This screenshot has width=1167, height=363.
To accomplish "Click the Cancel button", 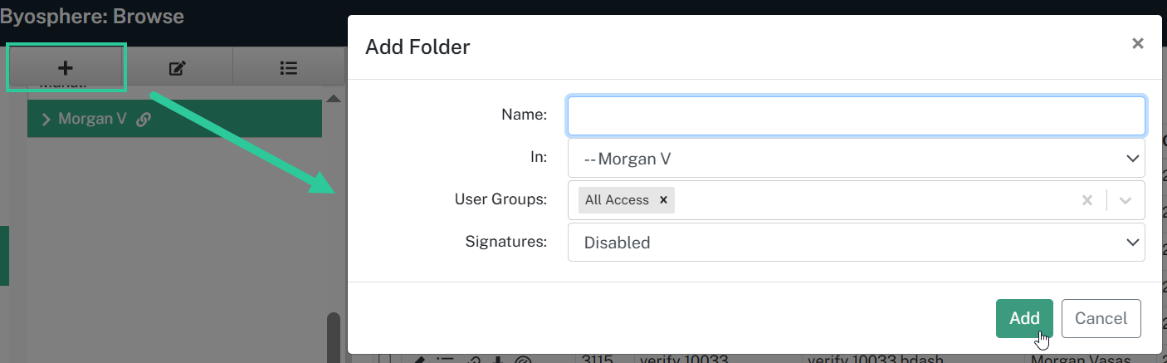I will point(1101,318).
